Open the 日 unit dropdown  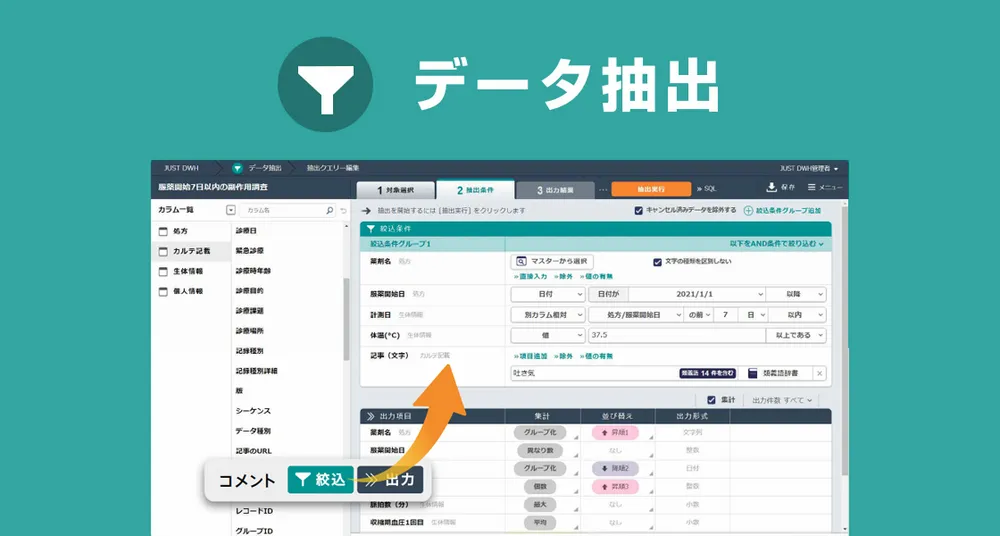[754, 315]
